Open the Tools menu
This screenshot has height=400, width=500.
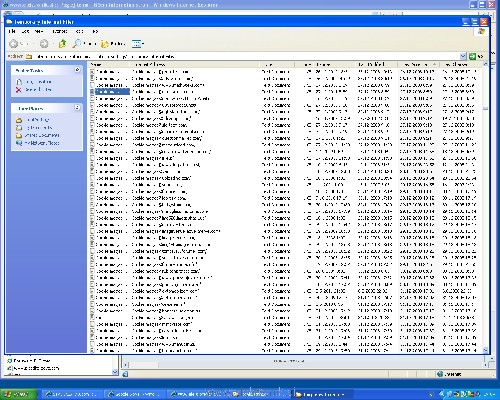click(x=79, y=31)
